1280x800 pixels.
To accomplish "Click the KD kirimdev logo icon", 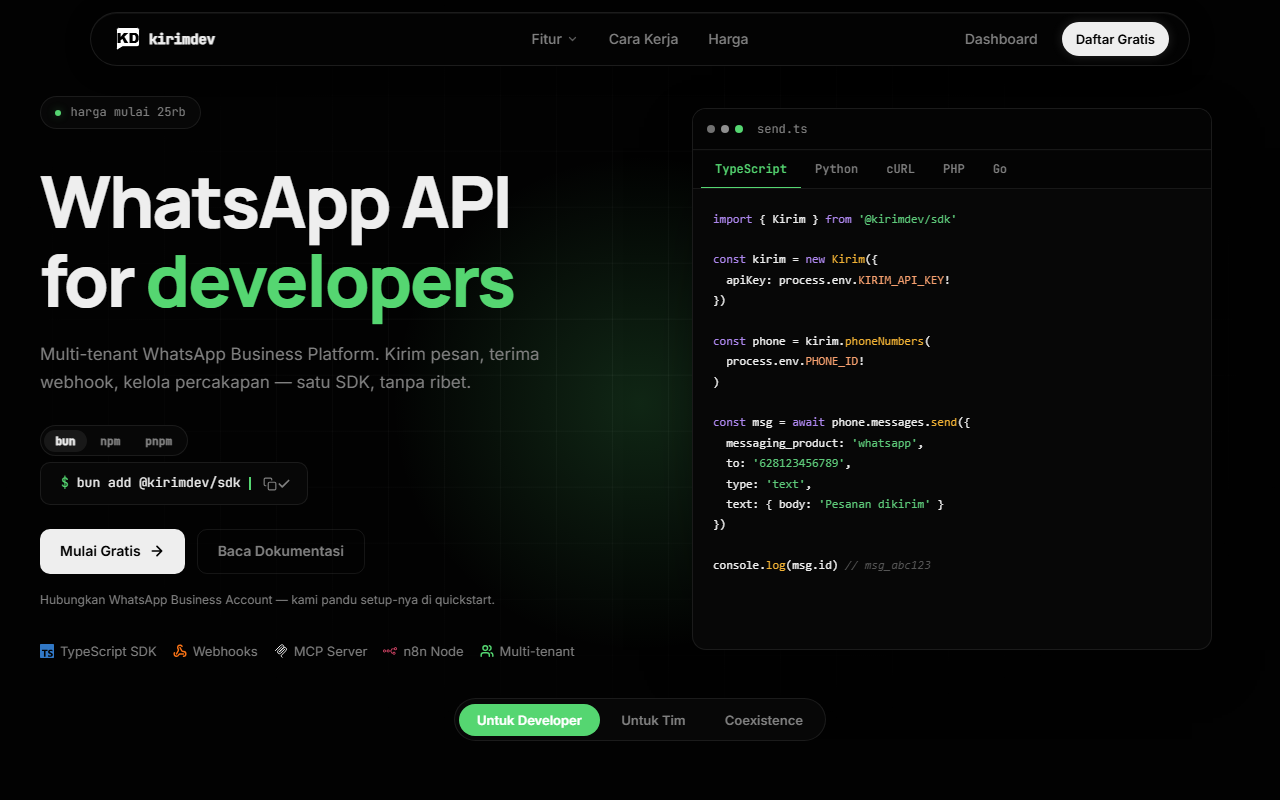I will [x=128, y=39].
